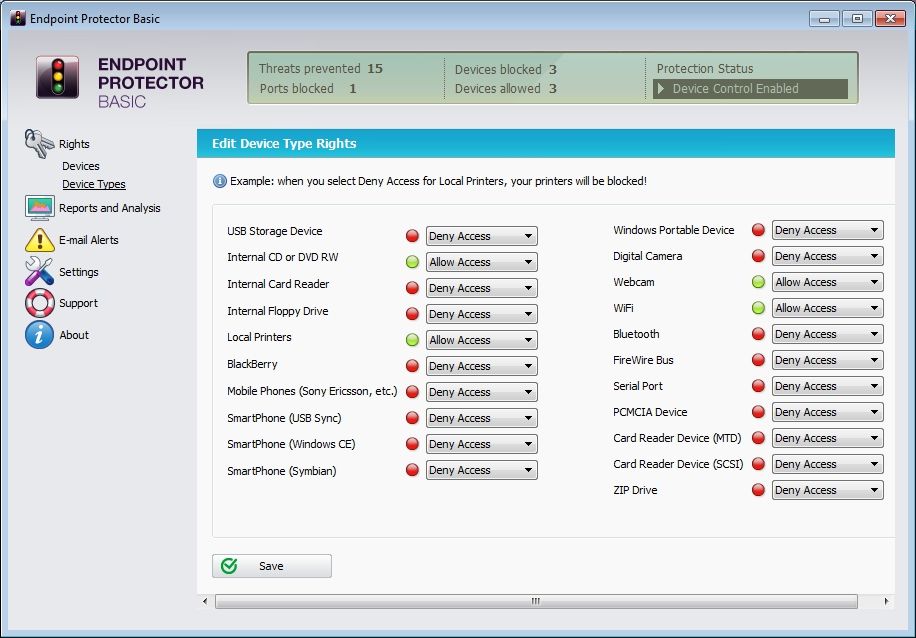
Task: Click the About info icon
Action: pos(39,335)
